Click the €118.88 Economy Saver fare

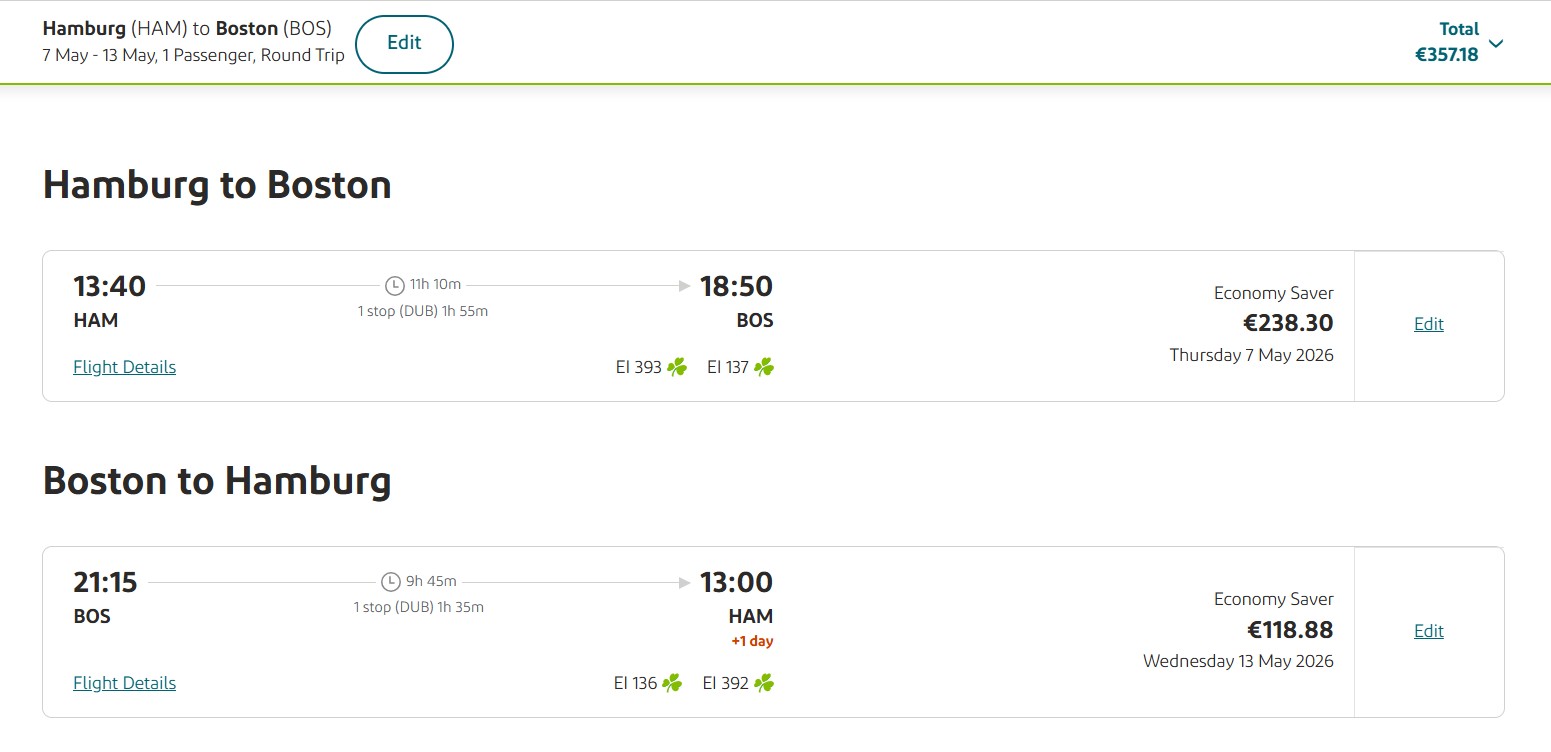[x=1290, y=630]
